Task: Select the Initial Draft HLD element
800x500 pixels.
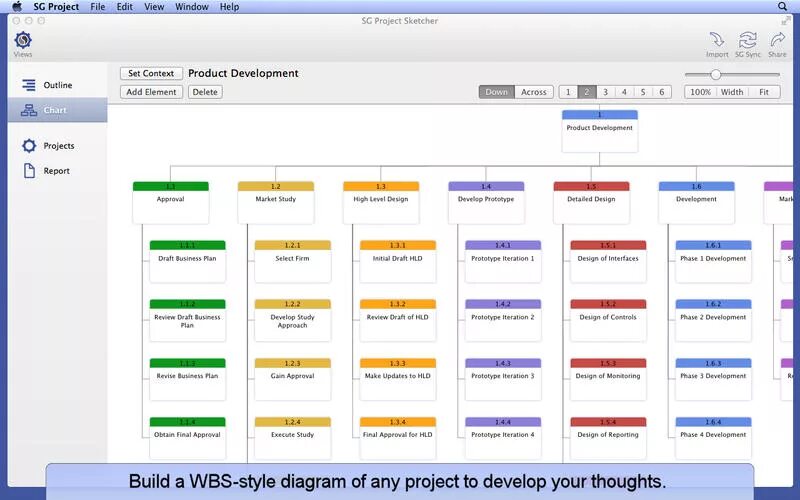Action: 397,262
